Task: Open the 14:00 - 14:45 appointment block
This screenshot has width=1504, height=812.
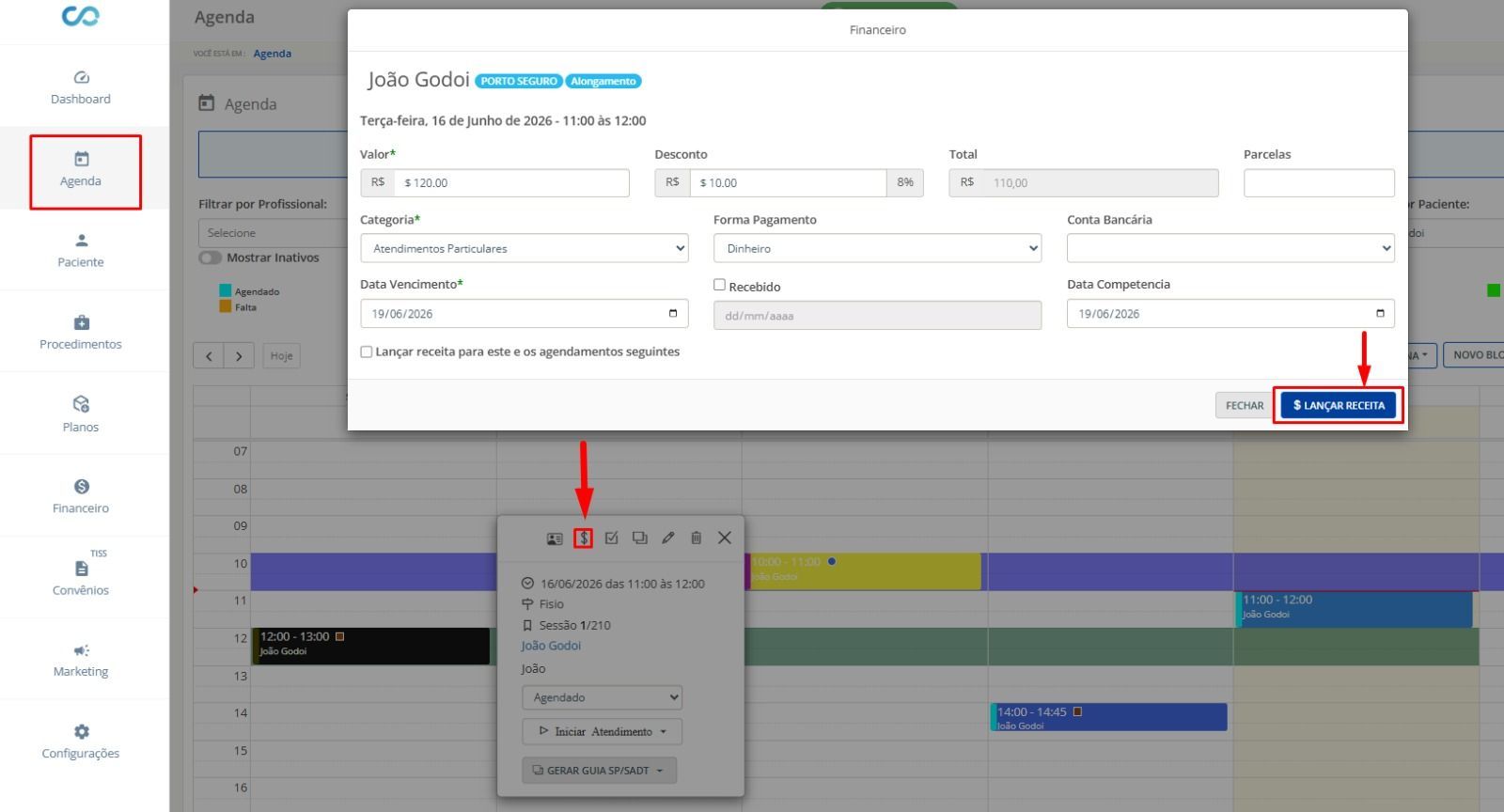Action: point(1109,717)
